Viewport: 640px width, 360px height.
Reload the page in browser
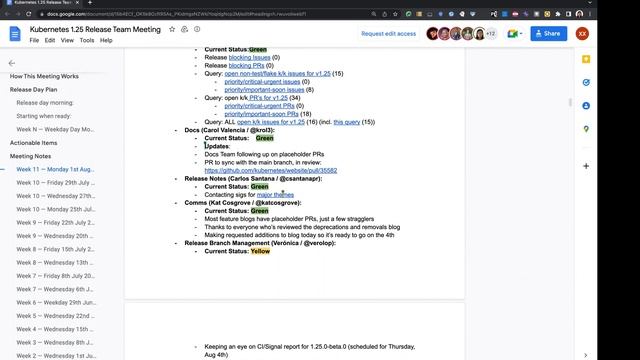(29, 14)
